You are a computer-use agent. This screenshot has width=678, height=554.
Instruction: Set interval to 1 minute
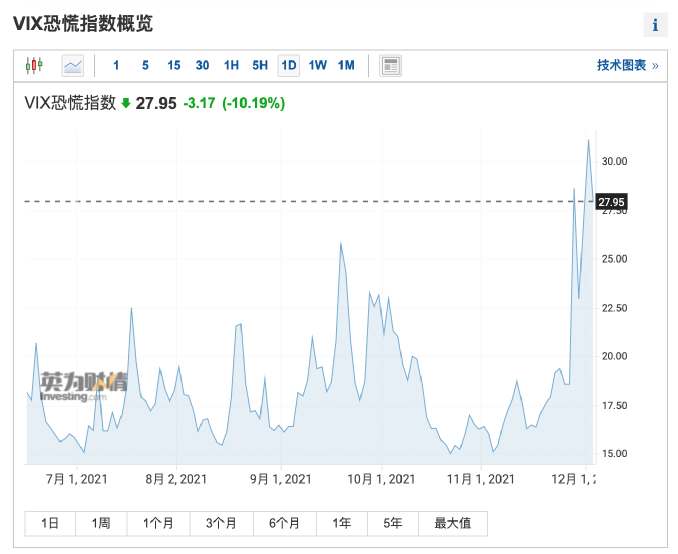116,65
